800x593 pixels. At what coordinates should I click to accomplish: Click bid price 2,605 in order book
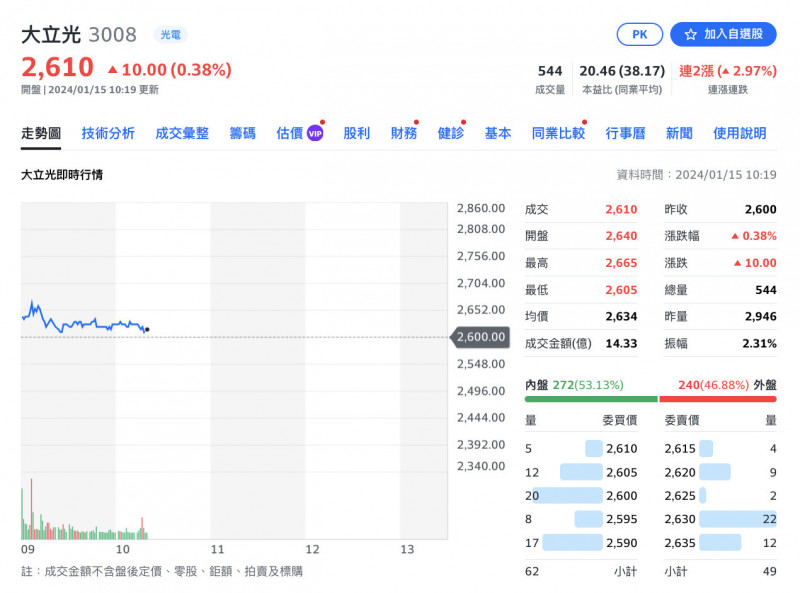click(621, 473)
